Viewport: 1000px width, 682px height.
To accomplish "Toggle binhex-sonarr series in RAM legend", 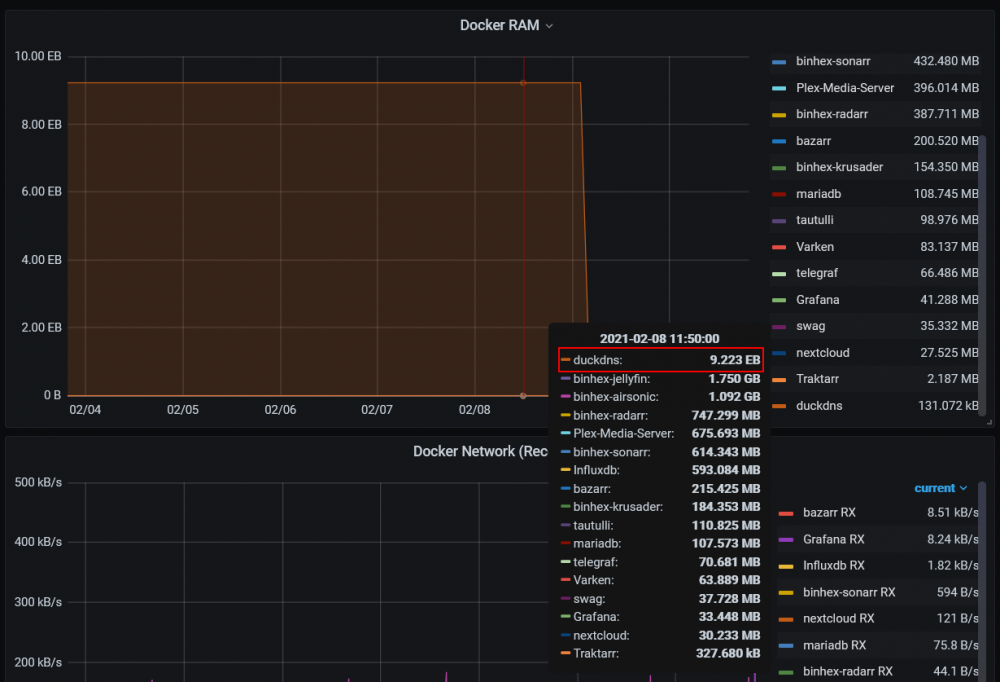I will [x=833, y=61].
